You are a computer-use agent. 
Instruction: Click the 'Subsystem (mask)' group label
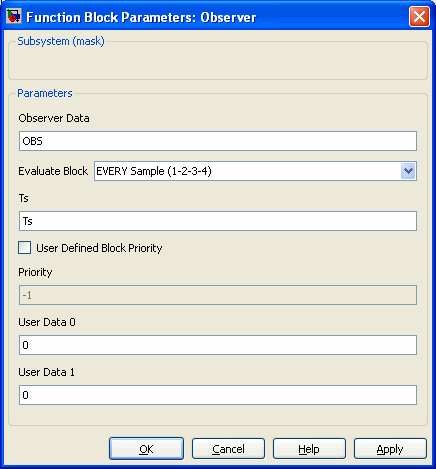[61, 41]
